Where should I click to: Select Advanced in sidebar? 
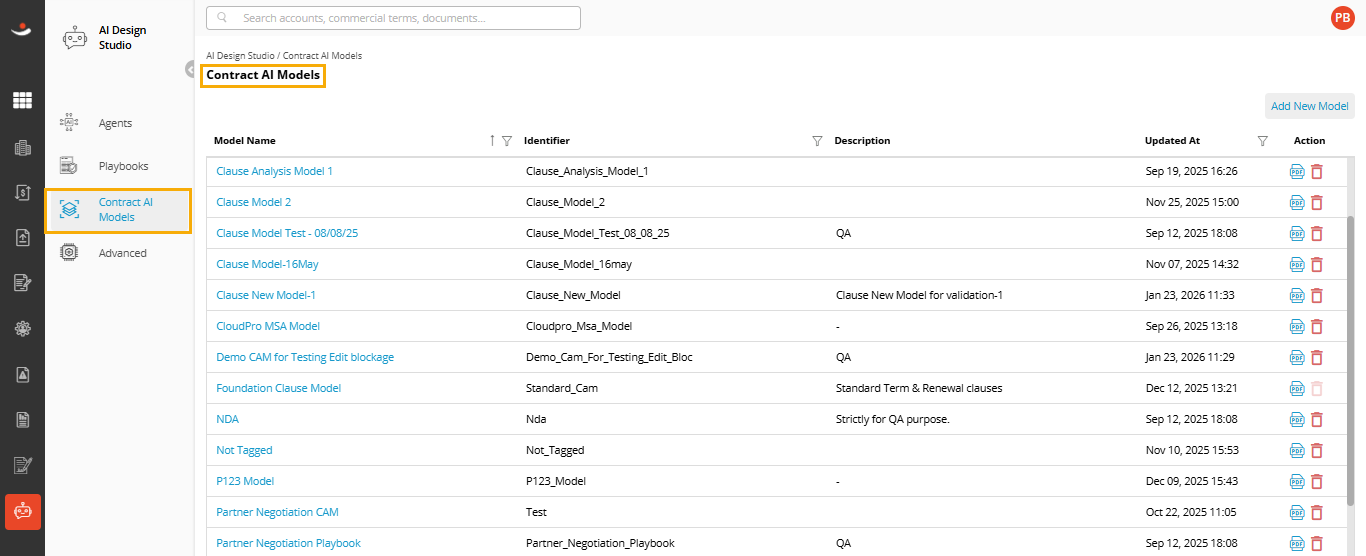tap(122, 253)
